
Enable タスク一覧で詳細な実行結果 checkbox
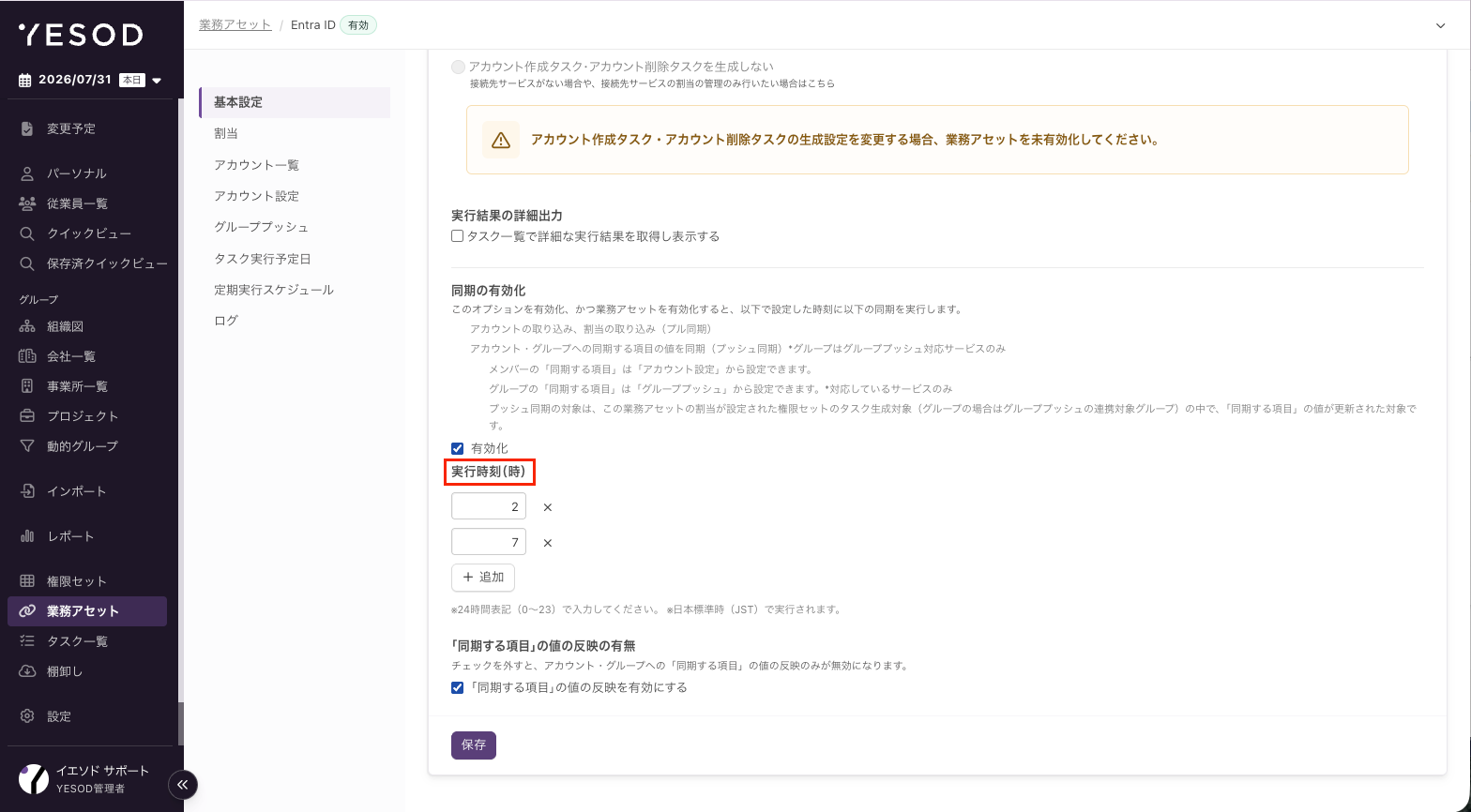(x=458, y=236)
